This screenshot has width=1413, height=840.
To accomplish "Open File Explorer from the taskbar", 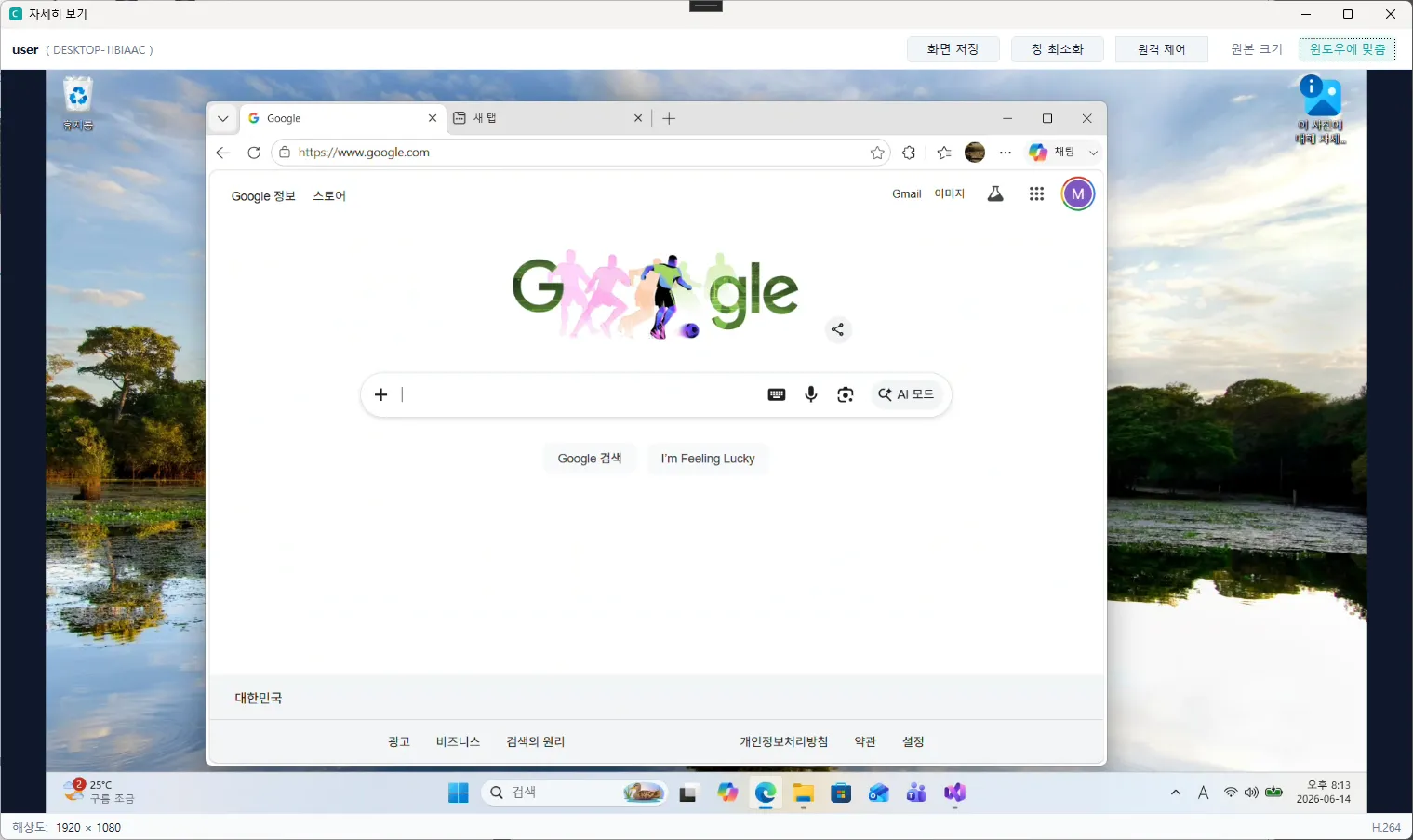I will pyautogui.click(x=803, y=793).
